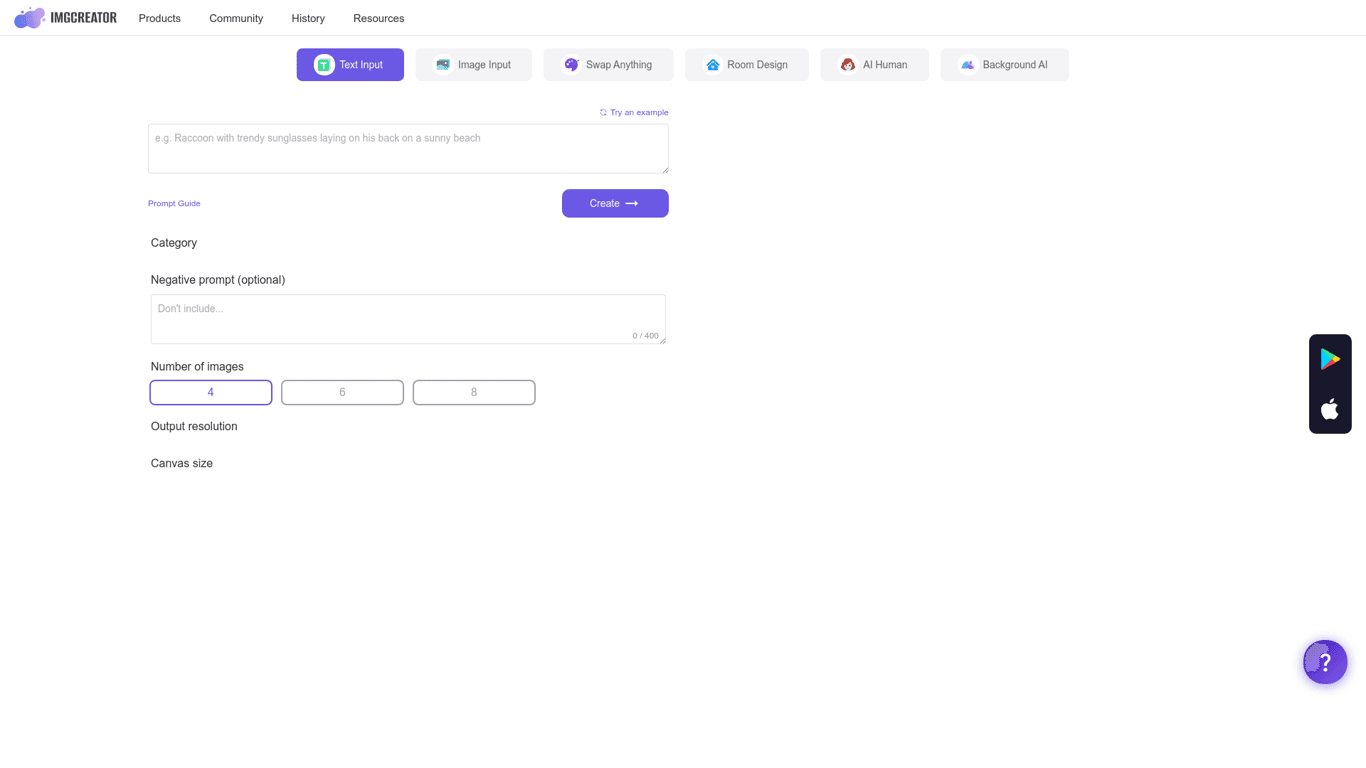Open the Prompt Guide link
Viewport: 1366px width, 768px height.
coord(174,203)
